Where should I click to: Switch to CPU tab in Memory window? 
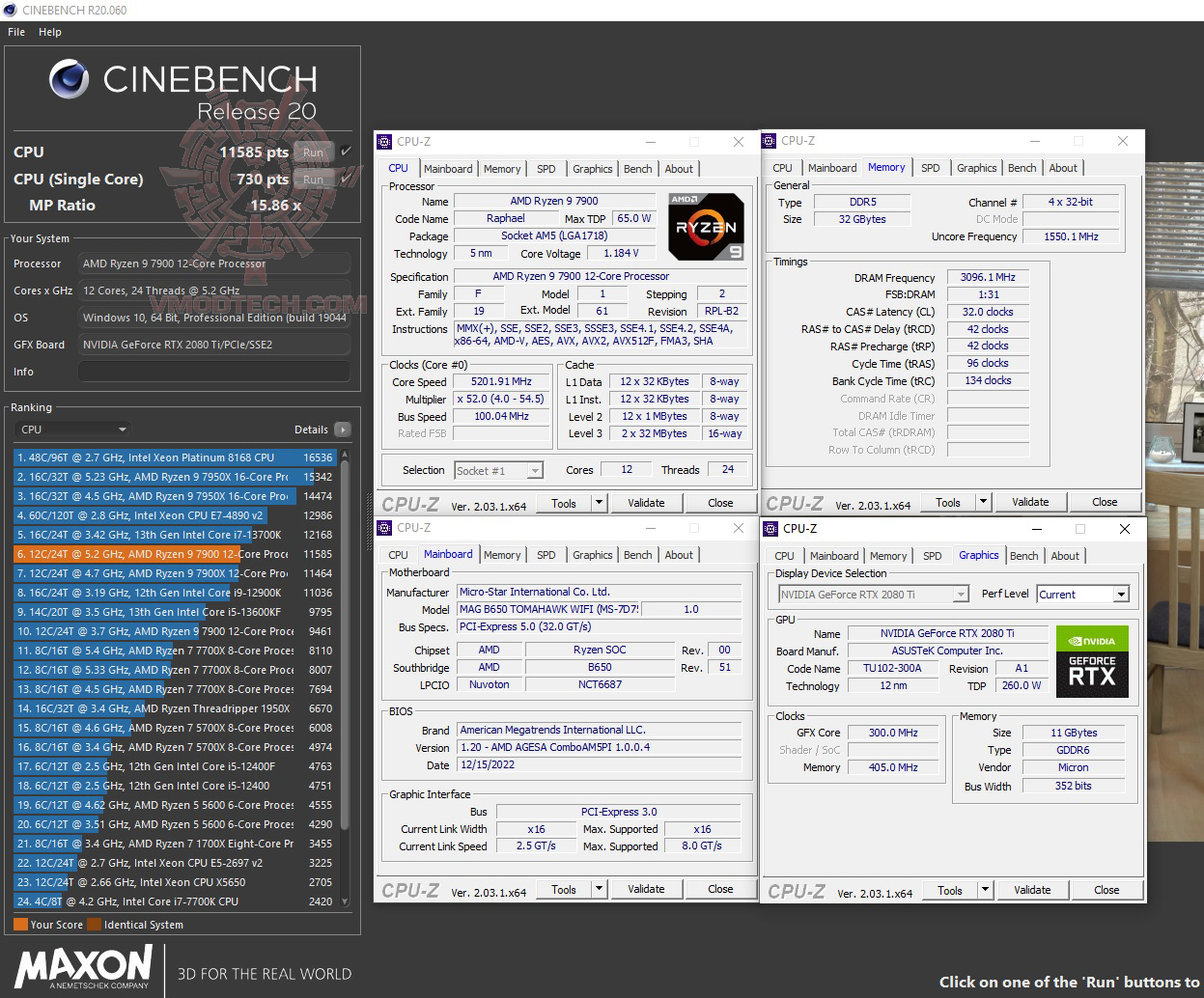point(782,168)
